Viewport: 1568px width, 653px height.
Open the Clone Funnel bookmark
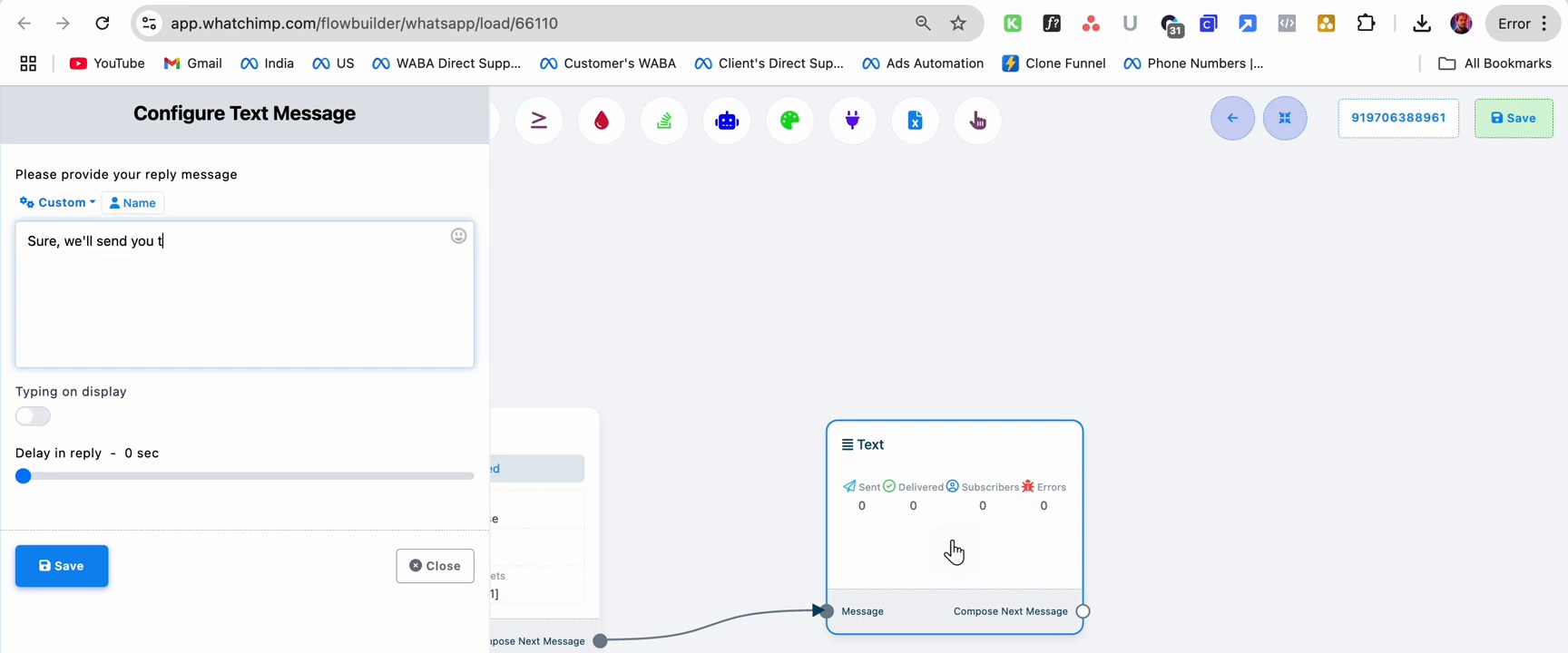pyautogui.click(x=1053, y=63)
